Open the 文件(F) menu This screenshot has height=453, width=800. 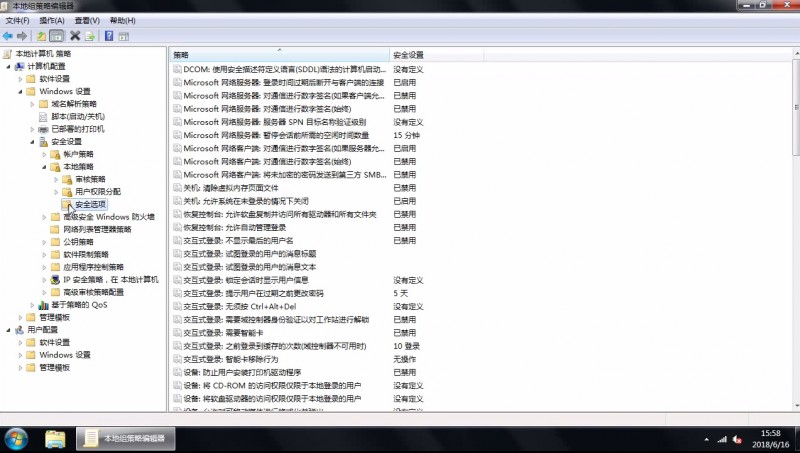(x=17, y=20)
